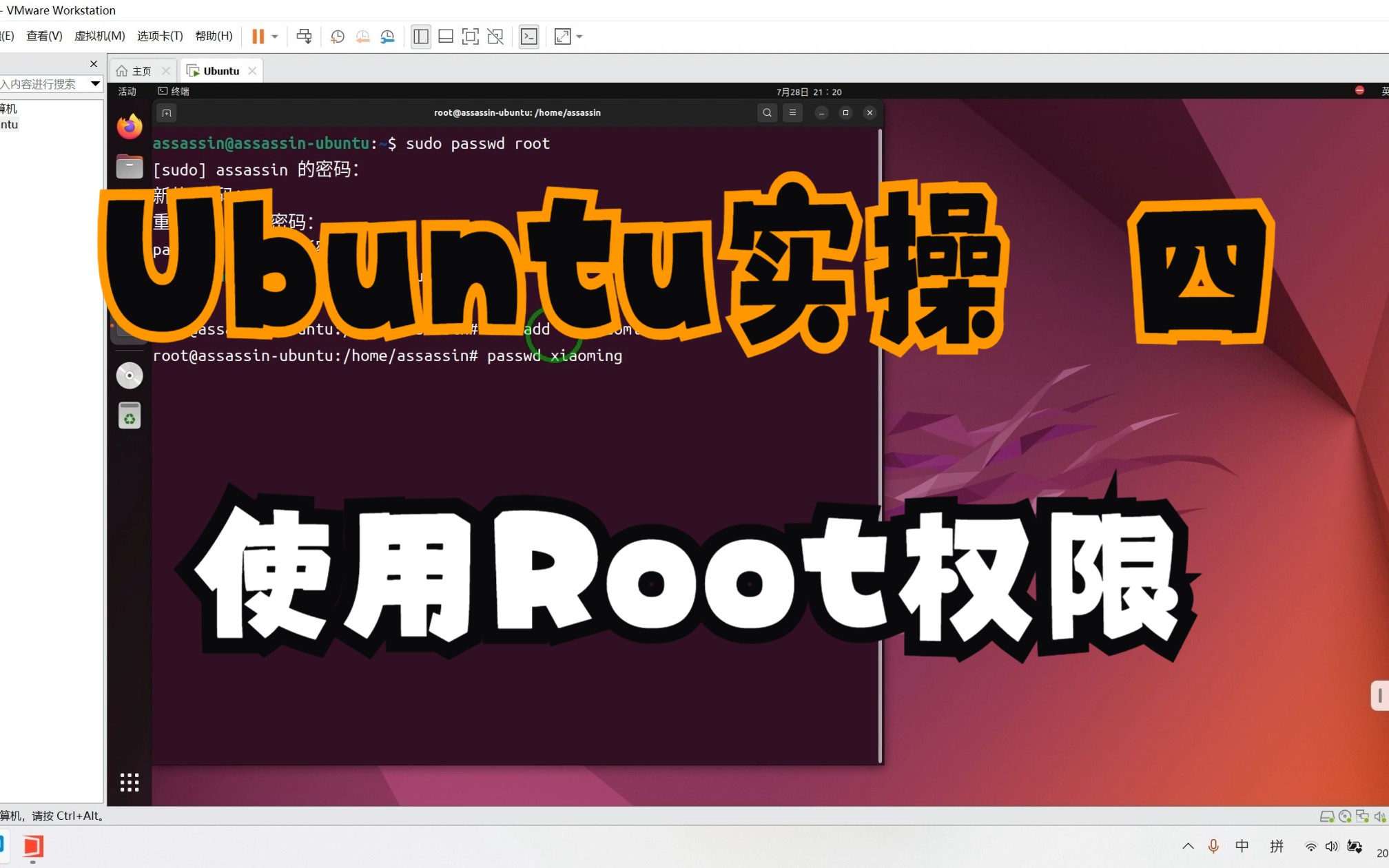Click 活动 in Ubuntu top bar

(x=127, y=91)
